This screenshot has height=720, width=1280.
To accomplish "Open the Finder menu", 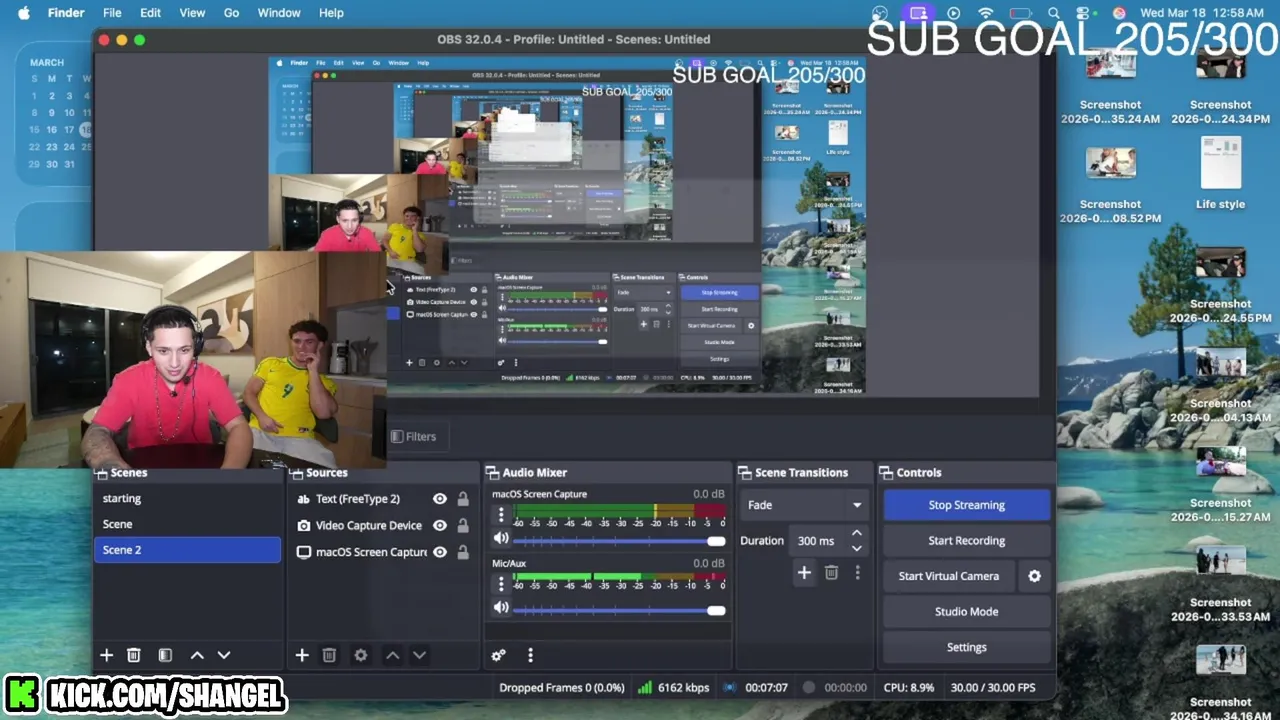I will [66, 13].
